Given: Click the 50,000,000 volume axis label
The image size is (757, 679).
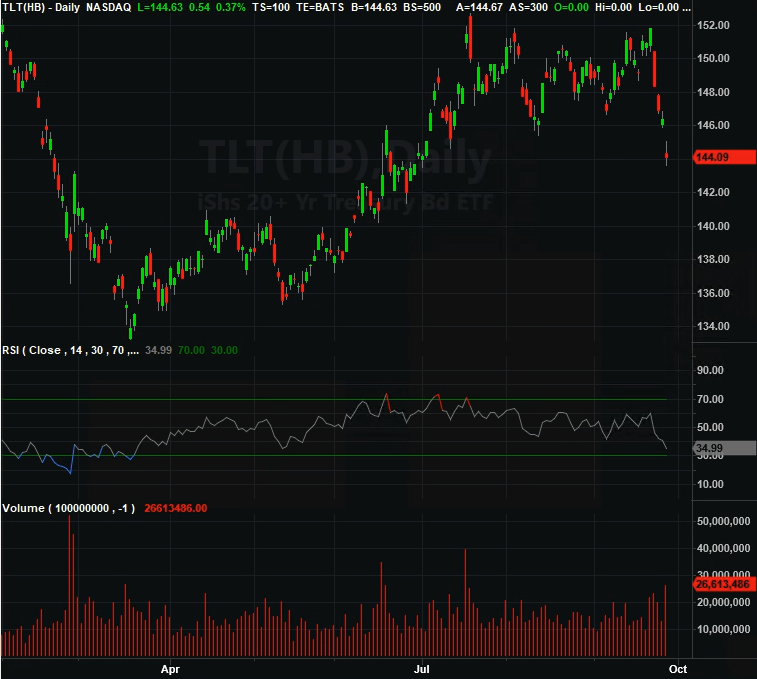Looking at the screenshot, I should 723,522.
